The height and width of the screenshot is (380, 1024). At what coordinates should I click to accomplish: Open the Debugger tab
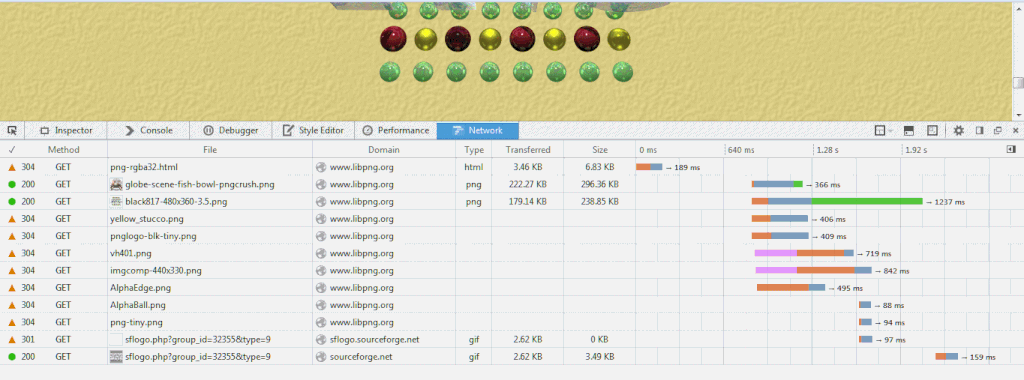[230, 131]
